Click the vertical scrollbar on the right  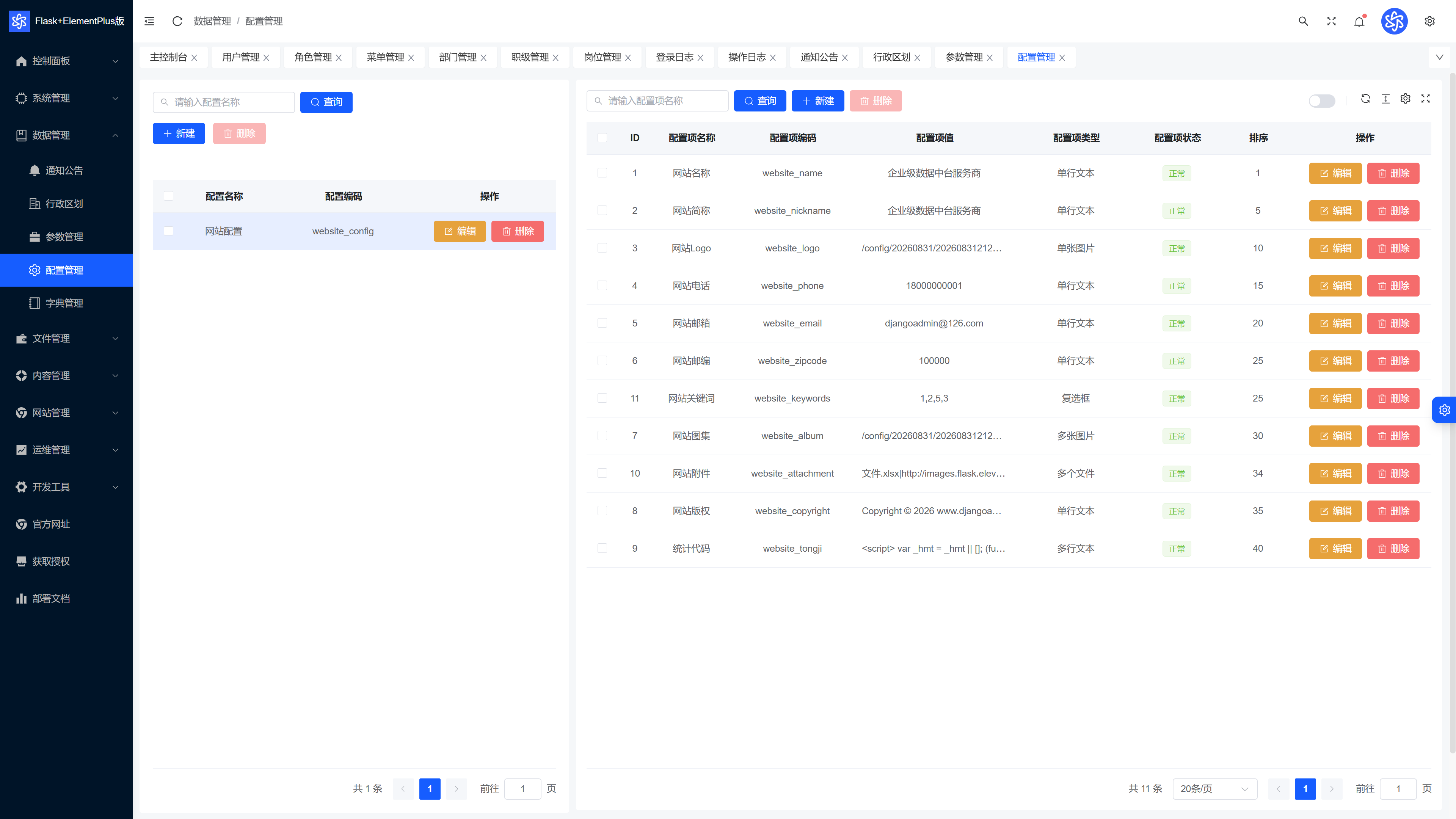point(1452,413)
